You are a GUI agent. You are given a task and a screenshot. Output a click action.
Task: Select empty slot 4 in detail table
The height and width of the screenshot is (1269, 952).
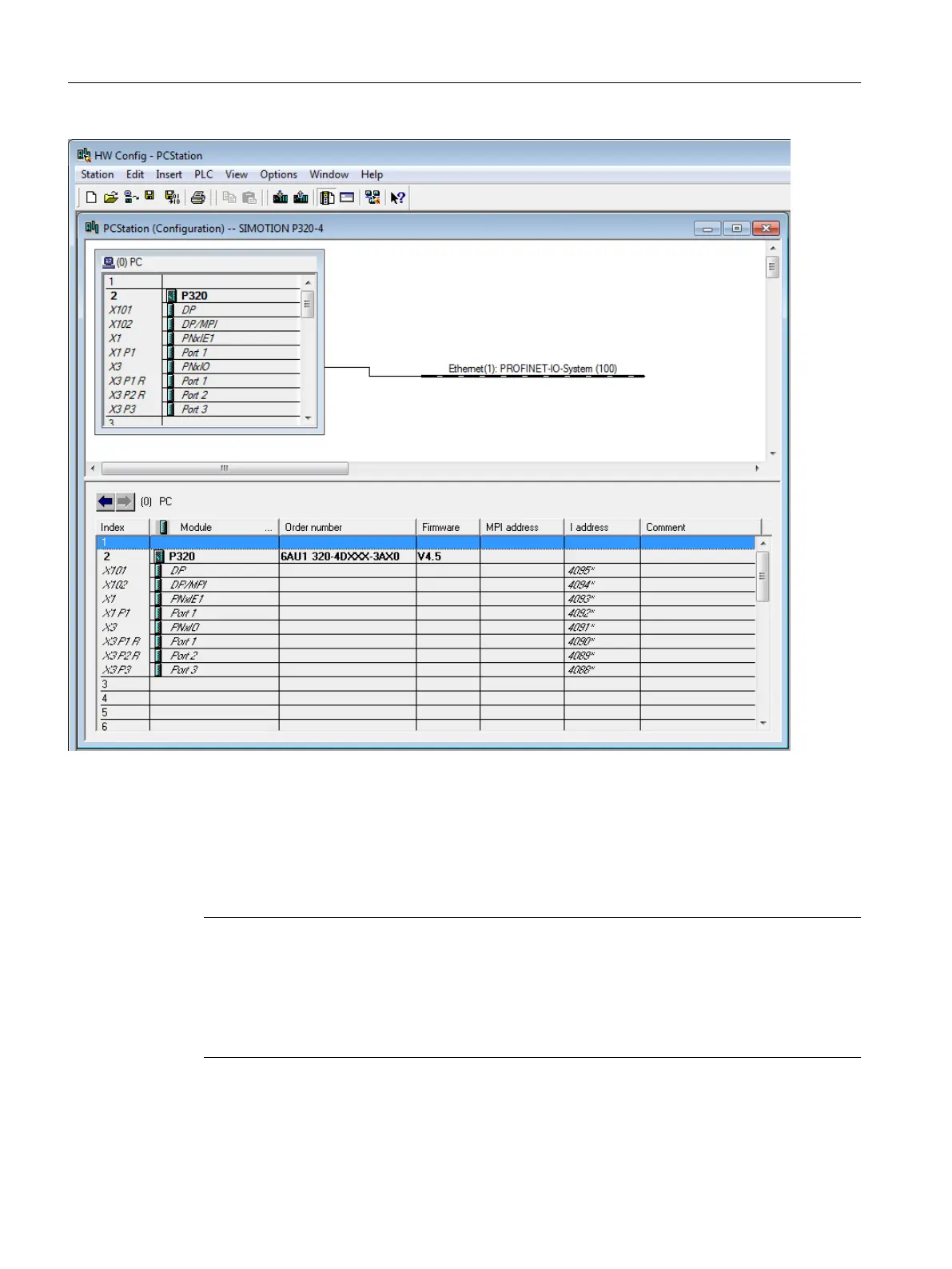click(x=425, y=699)
